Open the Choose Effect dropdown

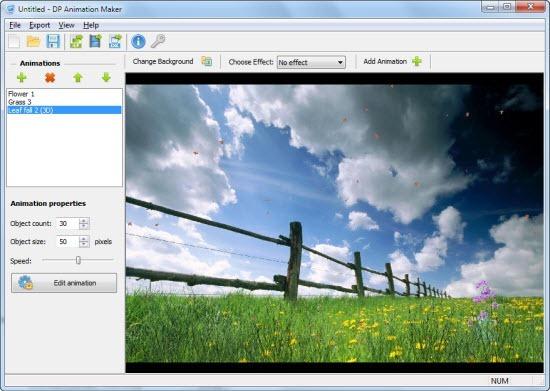click(x=311, y=62)
